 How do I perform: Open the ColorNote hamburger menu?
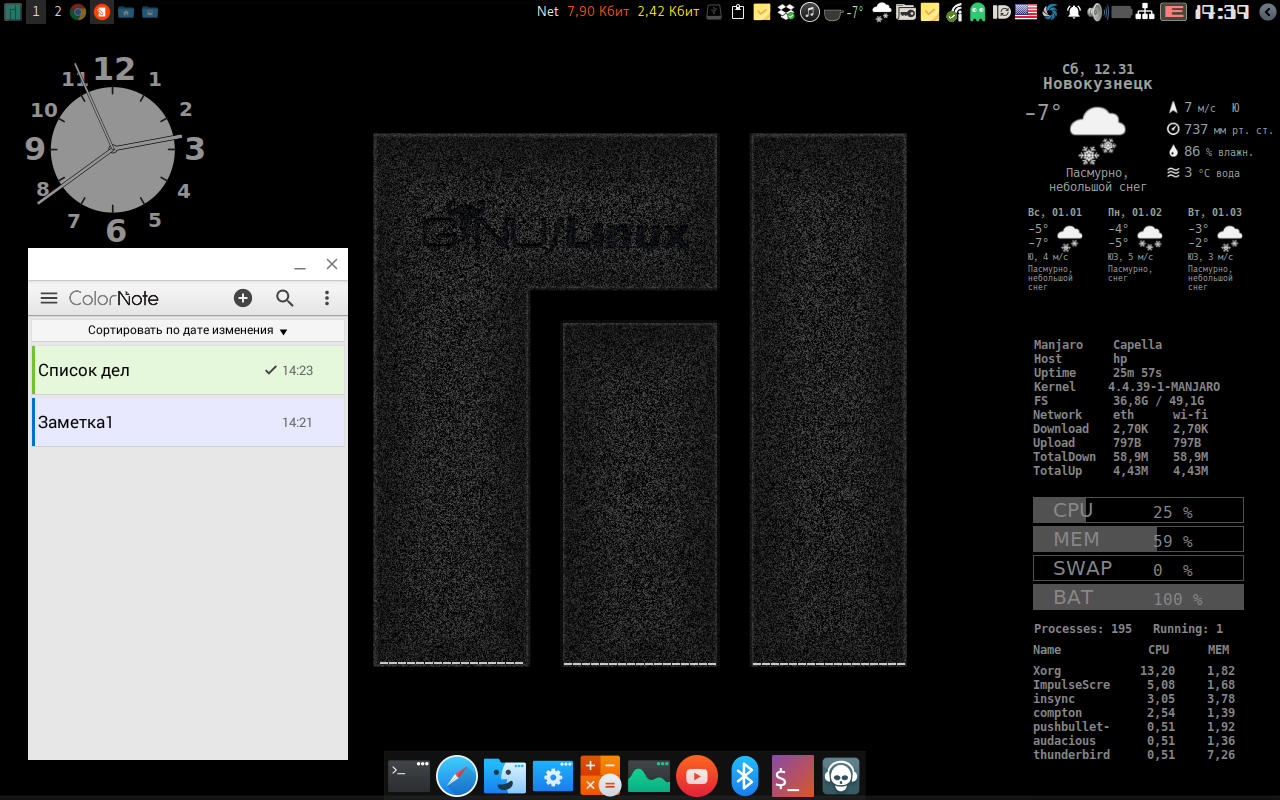48,298
